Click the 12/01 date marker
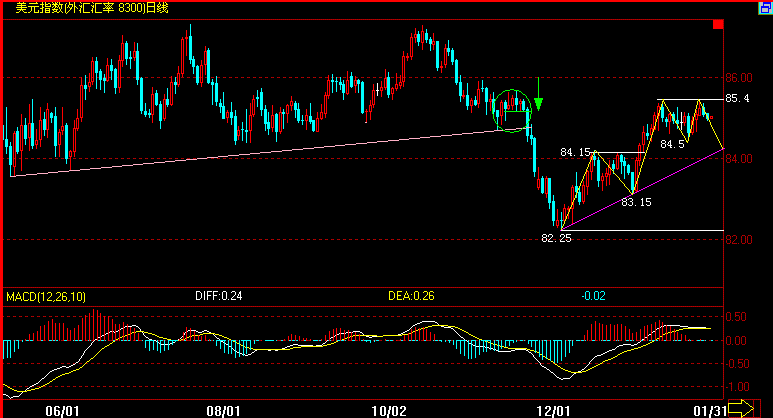 [x=553, y=411]
